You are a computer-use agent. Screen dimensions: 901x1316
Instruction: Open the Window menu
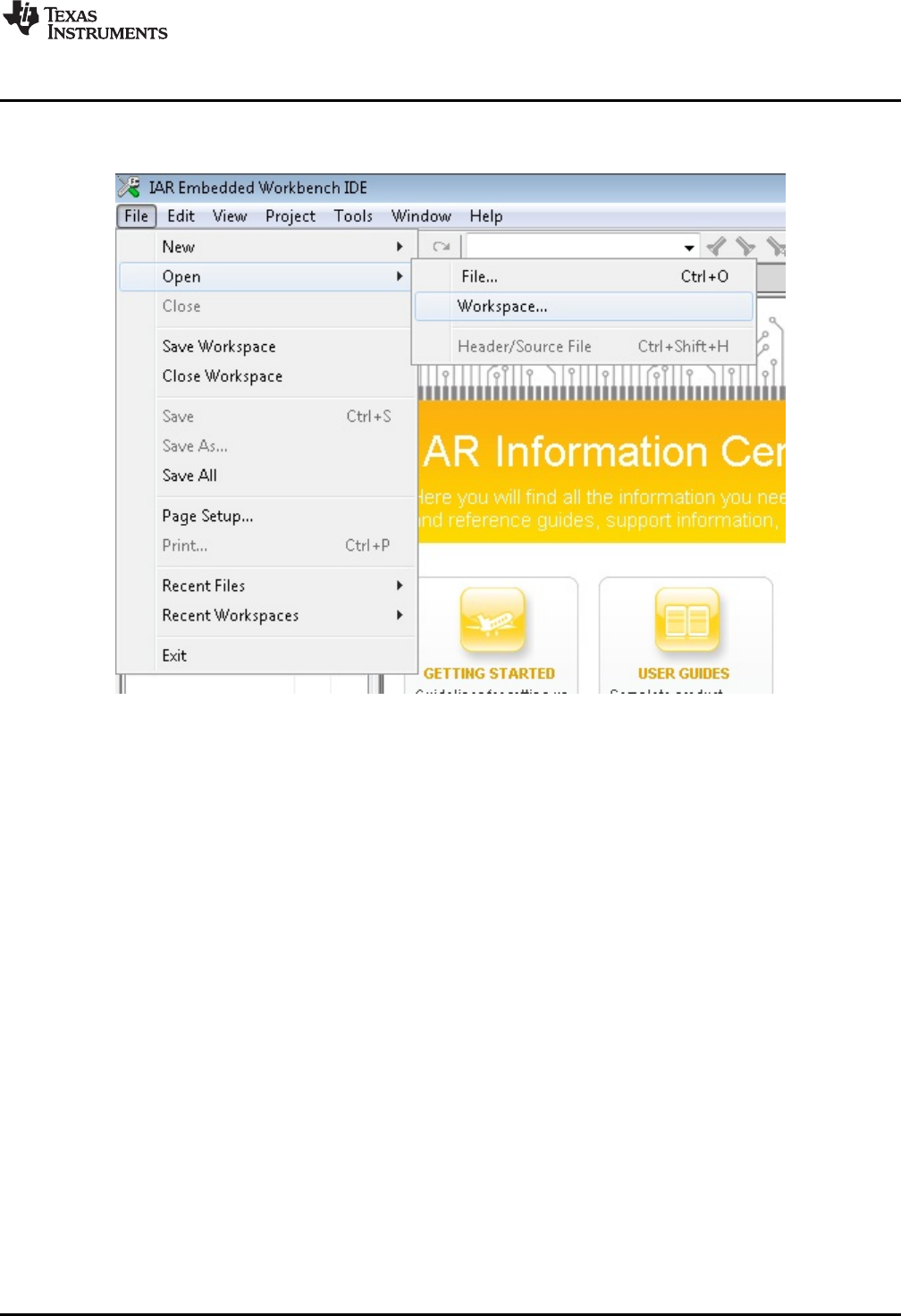pos(421,216)
